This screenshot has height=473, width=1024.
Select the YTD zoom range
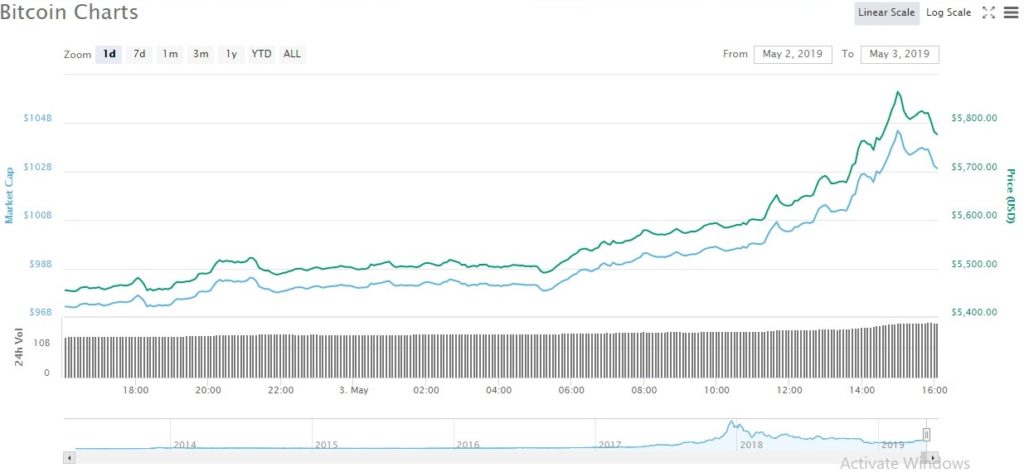tap(261, 54)
